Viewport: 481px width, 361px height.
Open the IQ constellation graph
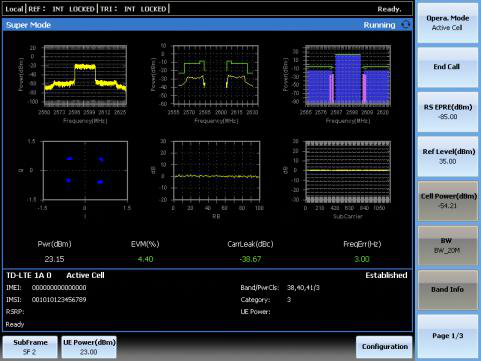tap(85, 171)
